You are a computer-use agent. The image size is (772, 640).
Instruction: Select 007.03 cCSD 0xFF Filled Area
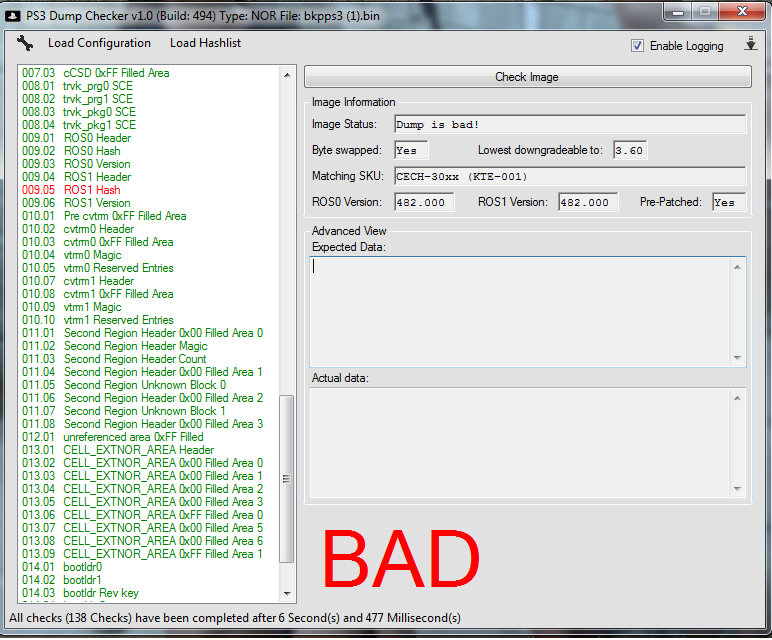pyautogui.click(x=96, y=73)
